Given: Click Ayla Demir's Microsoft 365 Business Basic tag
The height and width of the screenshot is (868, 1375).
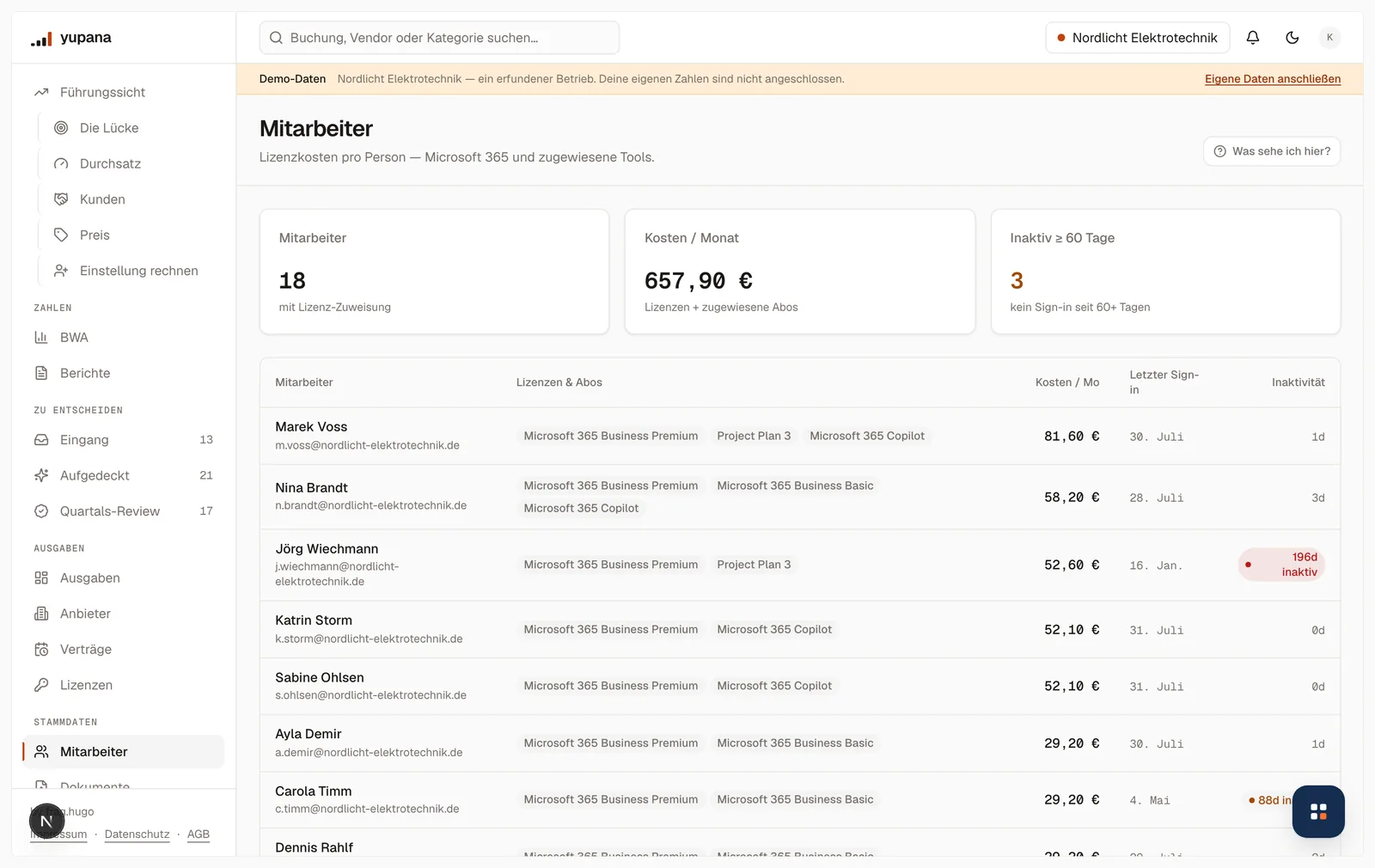Looking at the screenshot, I should (x=795, y=743).
